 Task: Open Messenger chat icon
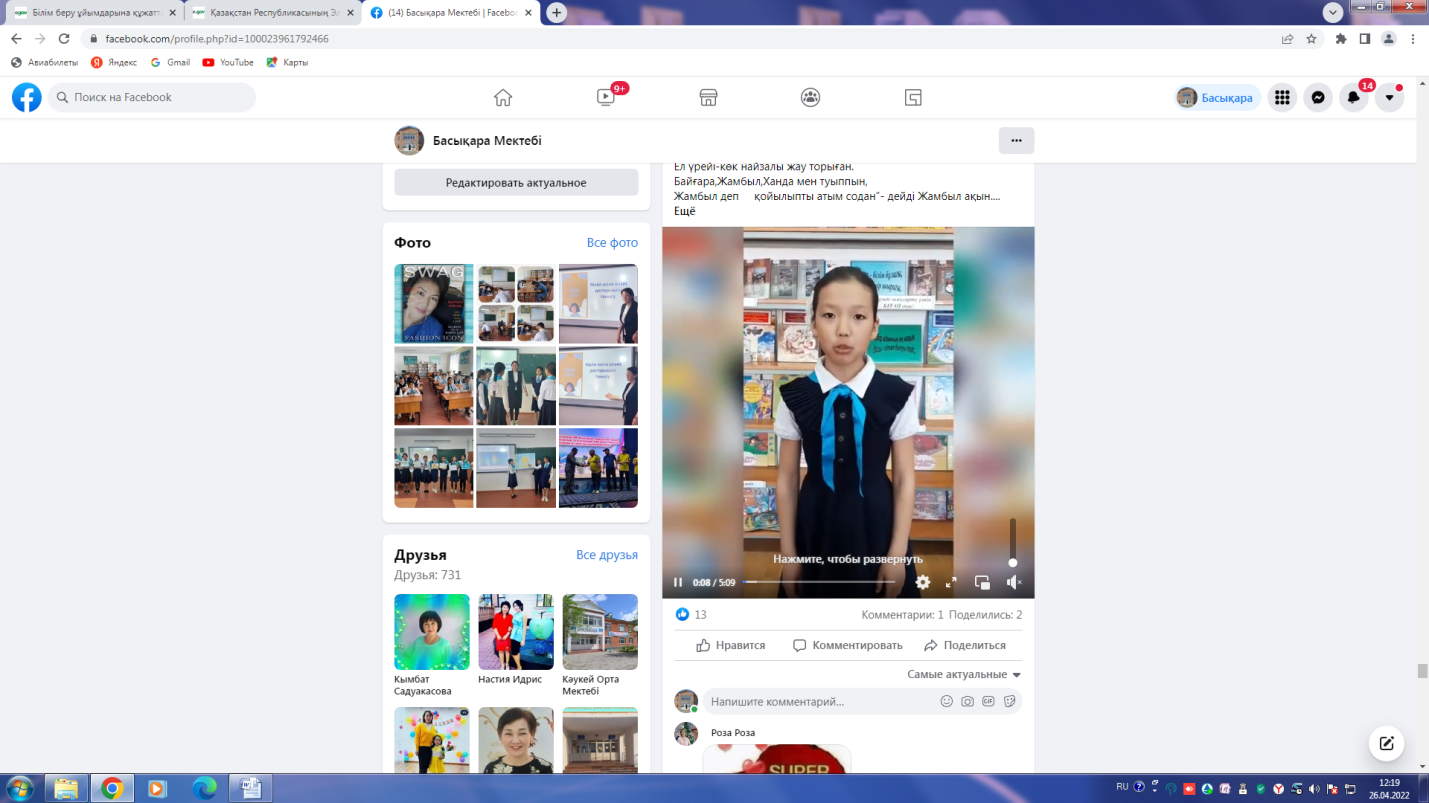pos(1318,97)
